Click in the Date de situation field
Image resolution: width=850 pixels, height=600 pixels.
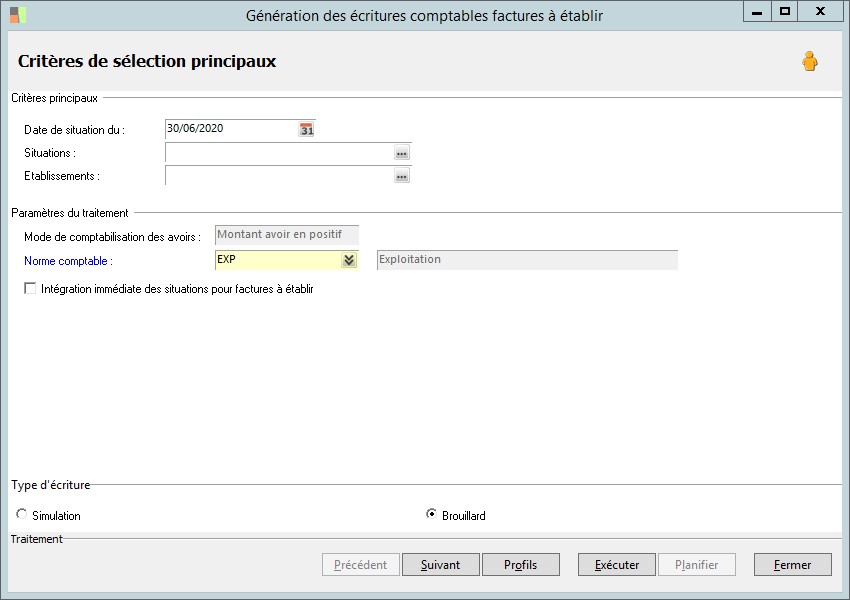pos(230,129)
